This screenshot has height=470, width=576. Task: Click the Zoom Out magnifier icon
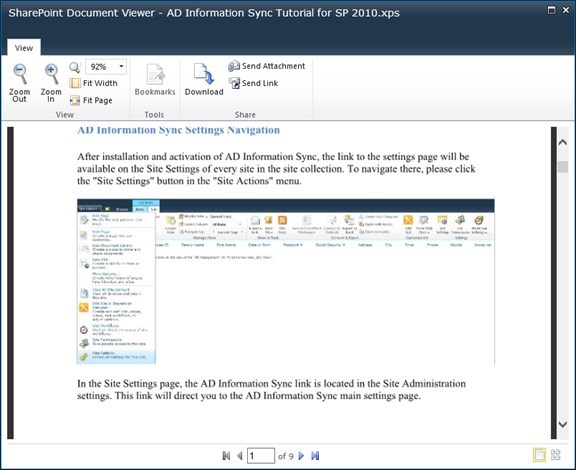(20, 74)
